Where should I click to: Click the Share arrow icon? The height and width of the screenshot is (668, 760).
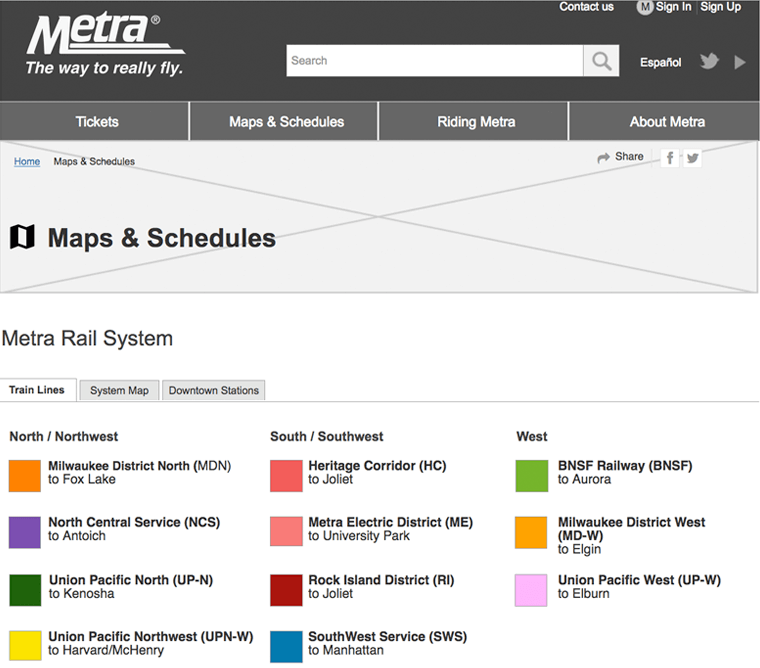[603, 158]
